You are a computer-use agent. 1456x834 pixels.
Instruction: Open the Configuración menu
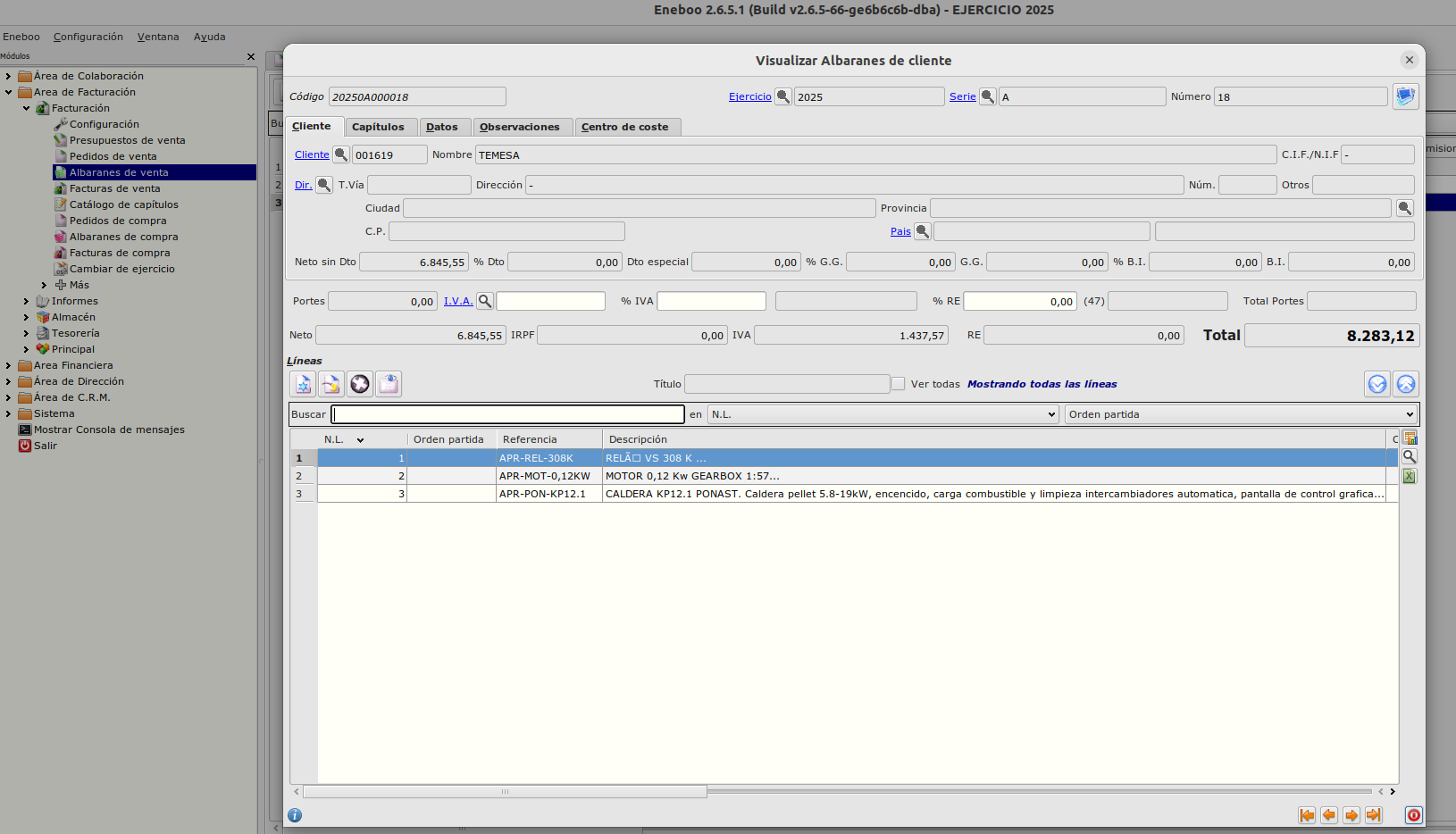pyautogui.click(x=88, y=37)
